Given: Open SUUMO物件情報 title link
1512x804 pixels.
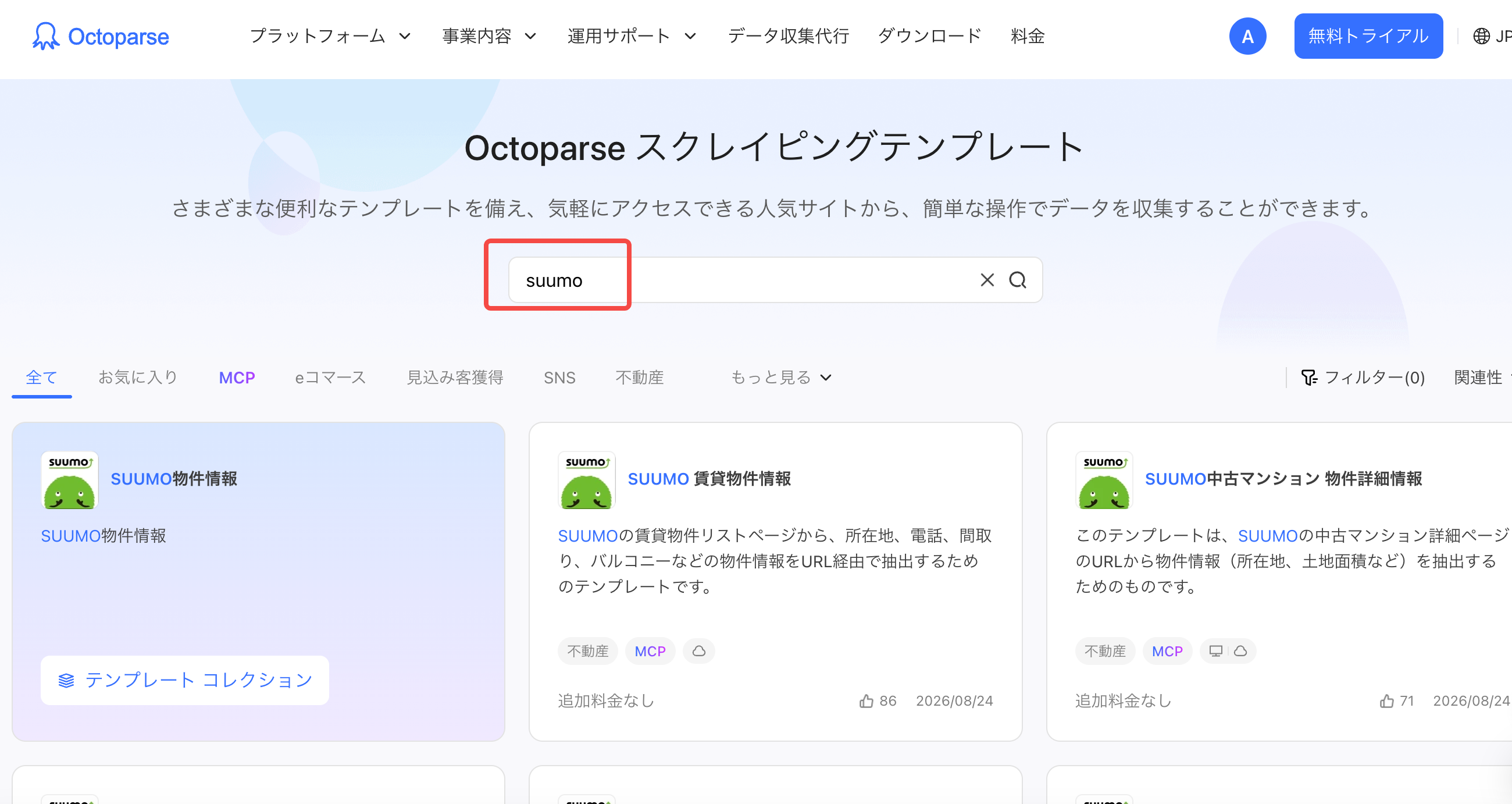Looking at the screenshot, I should (174, 479).
